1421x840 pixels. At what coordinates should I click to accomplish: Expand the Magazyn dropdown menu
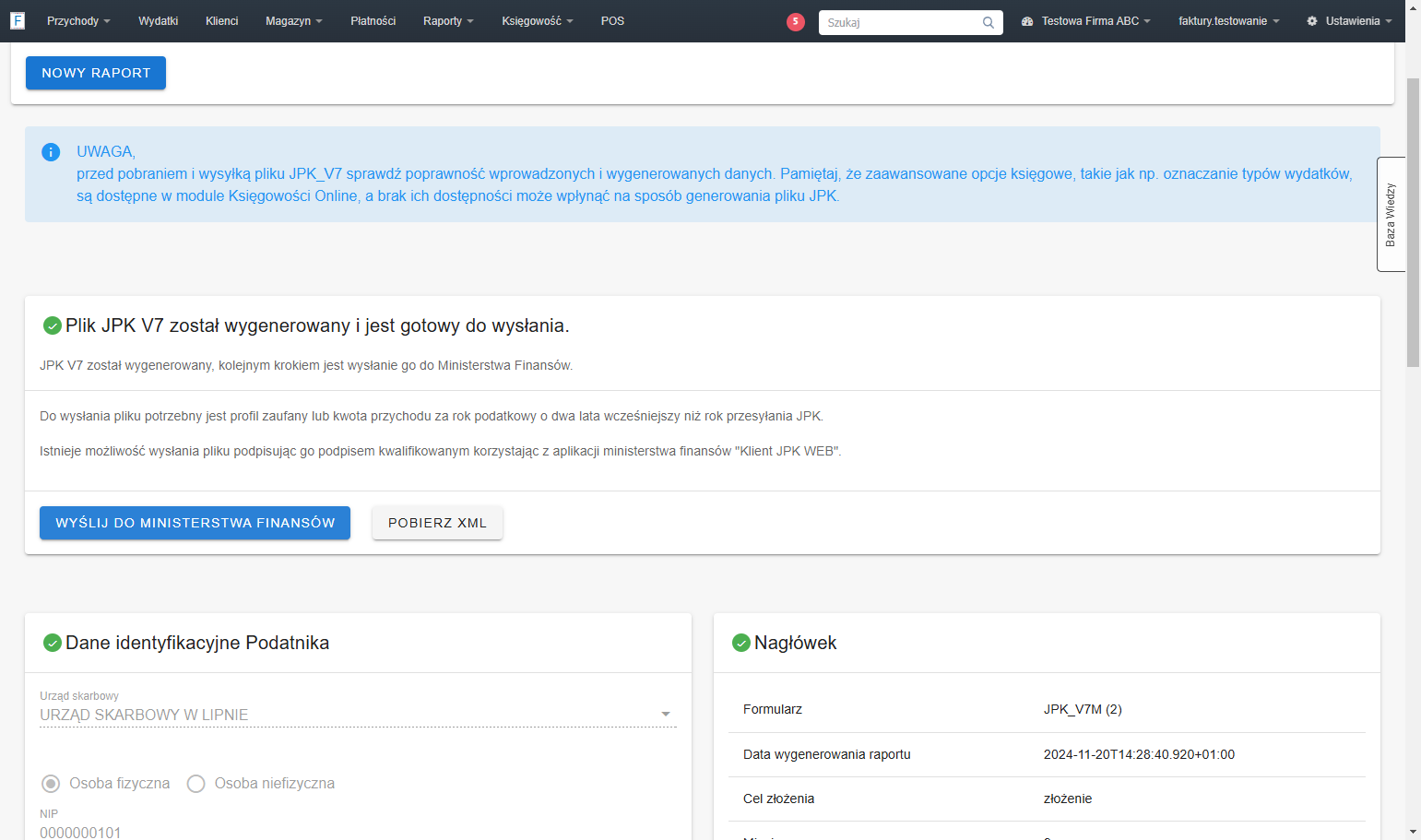[x=294, y=21]
